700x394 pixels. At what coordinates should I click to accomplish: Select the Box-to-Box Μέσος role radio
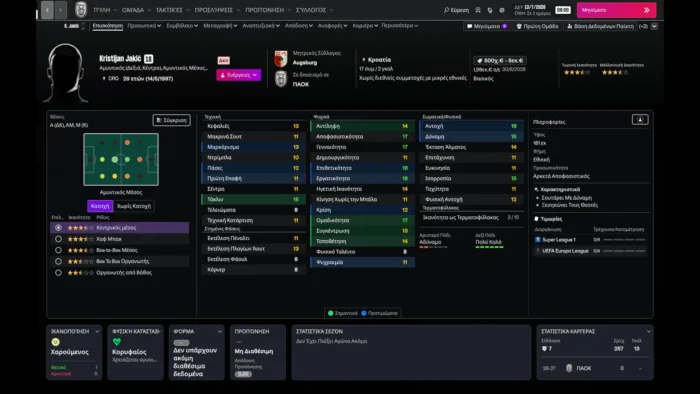pyautogui.click(x=58, y=250)
